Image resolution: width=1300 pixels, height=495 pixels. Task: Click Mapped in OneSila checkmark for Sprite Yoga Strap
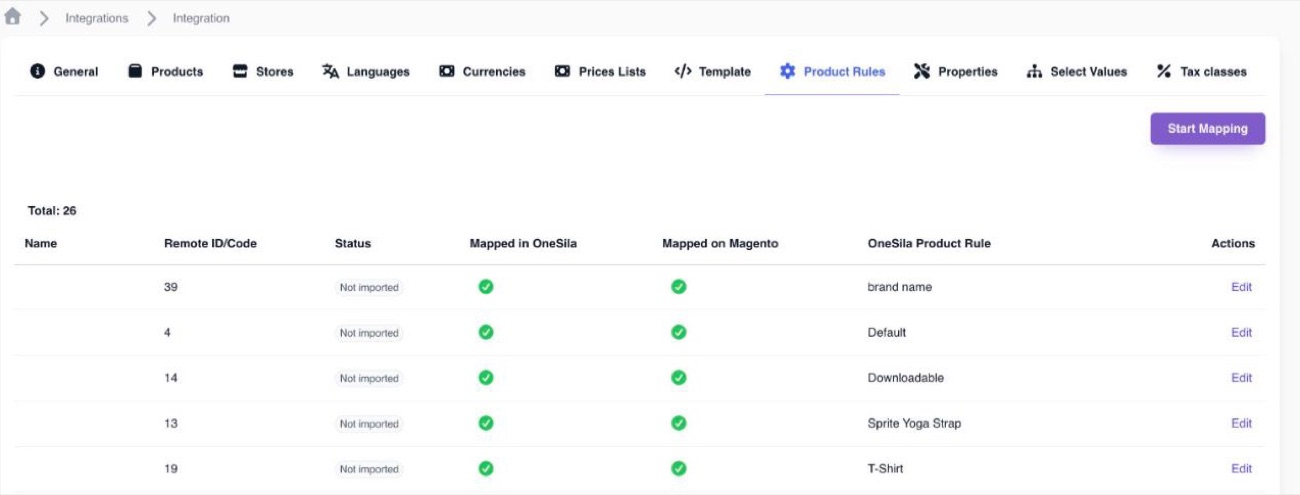pyautogui.click(x=486, y=423)
